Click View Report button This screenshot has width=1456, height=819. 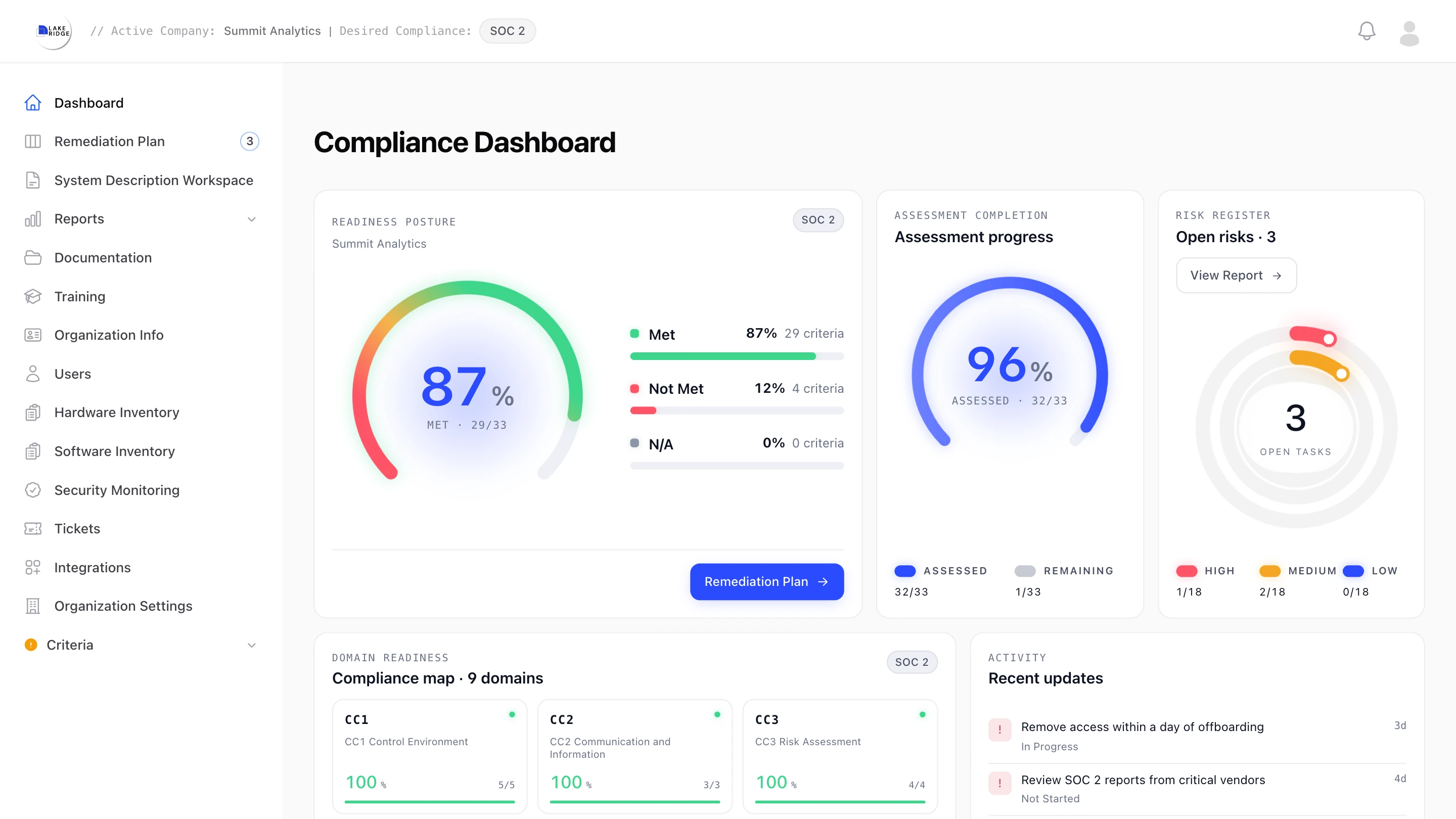[x=1236, y=275]
